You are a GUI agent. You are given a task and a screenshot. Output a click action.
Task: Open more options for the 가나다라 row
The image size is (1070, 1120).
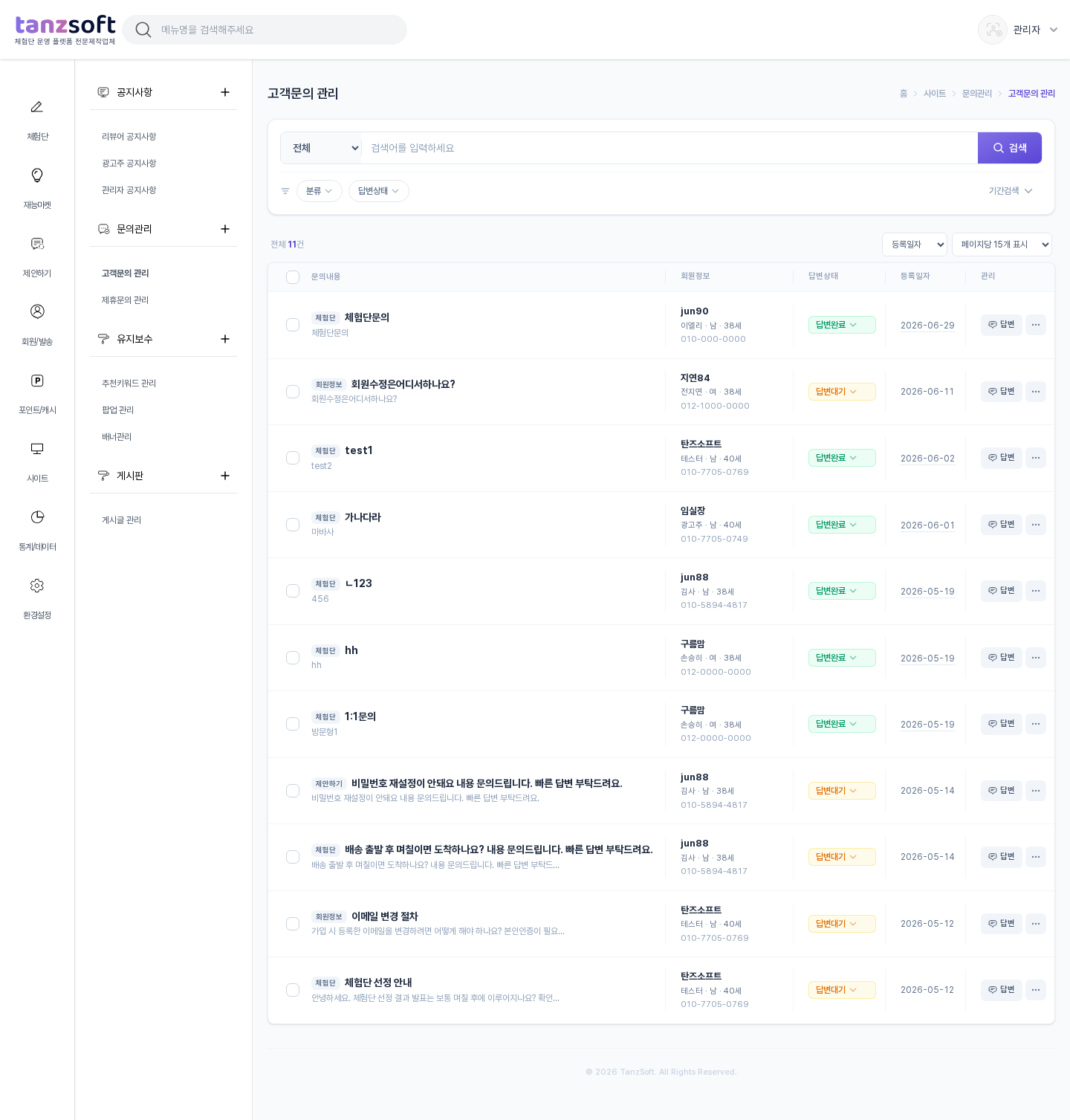1036,525
